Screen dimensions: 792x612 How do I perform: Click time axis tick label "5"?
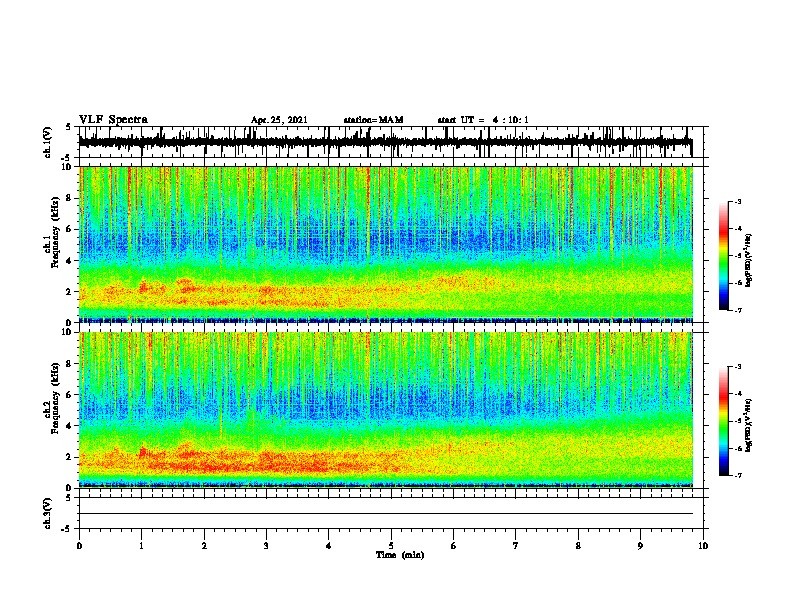(x=391, y=546)
